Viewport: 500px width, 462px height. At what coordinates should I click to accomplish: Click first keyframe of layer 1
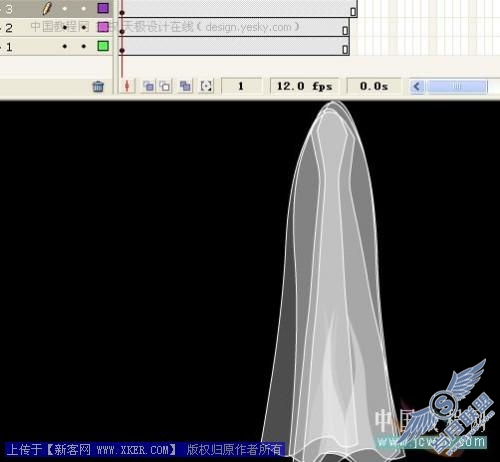tap(122, 50)
